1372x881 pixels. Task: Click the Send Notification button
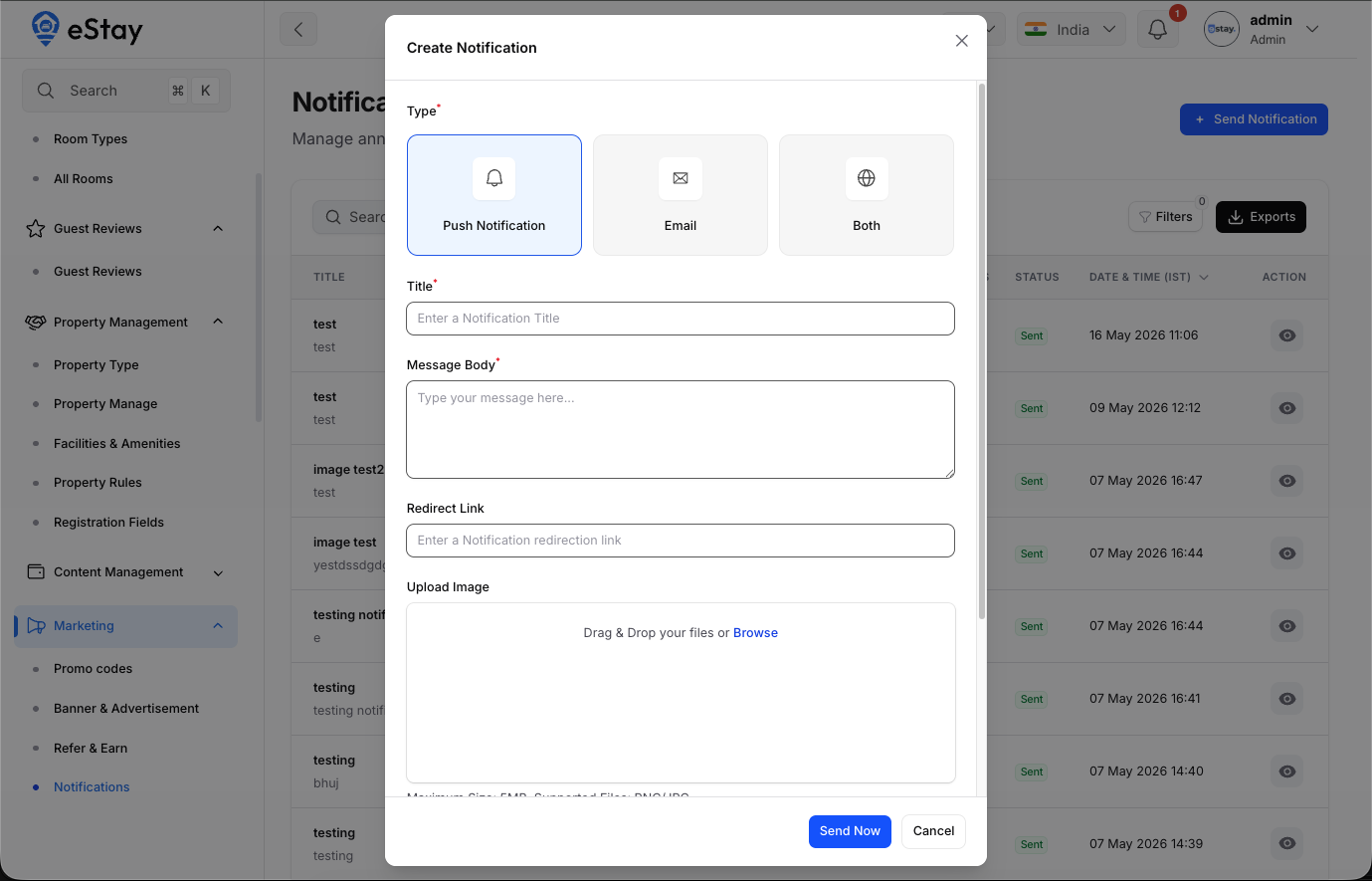1254,119
